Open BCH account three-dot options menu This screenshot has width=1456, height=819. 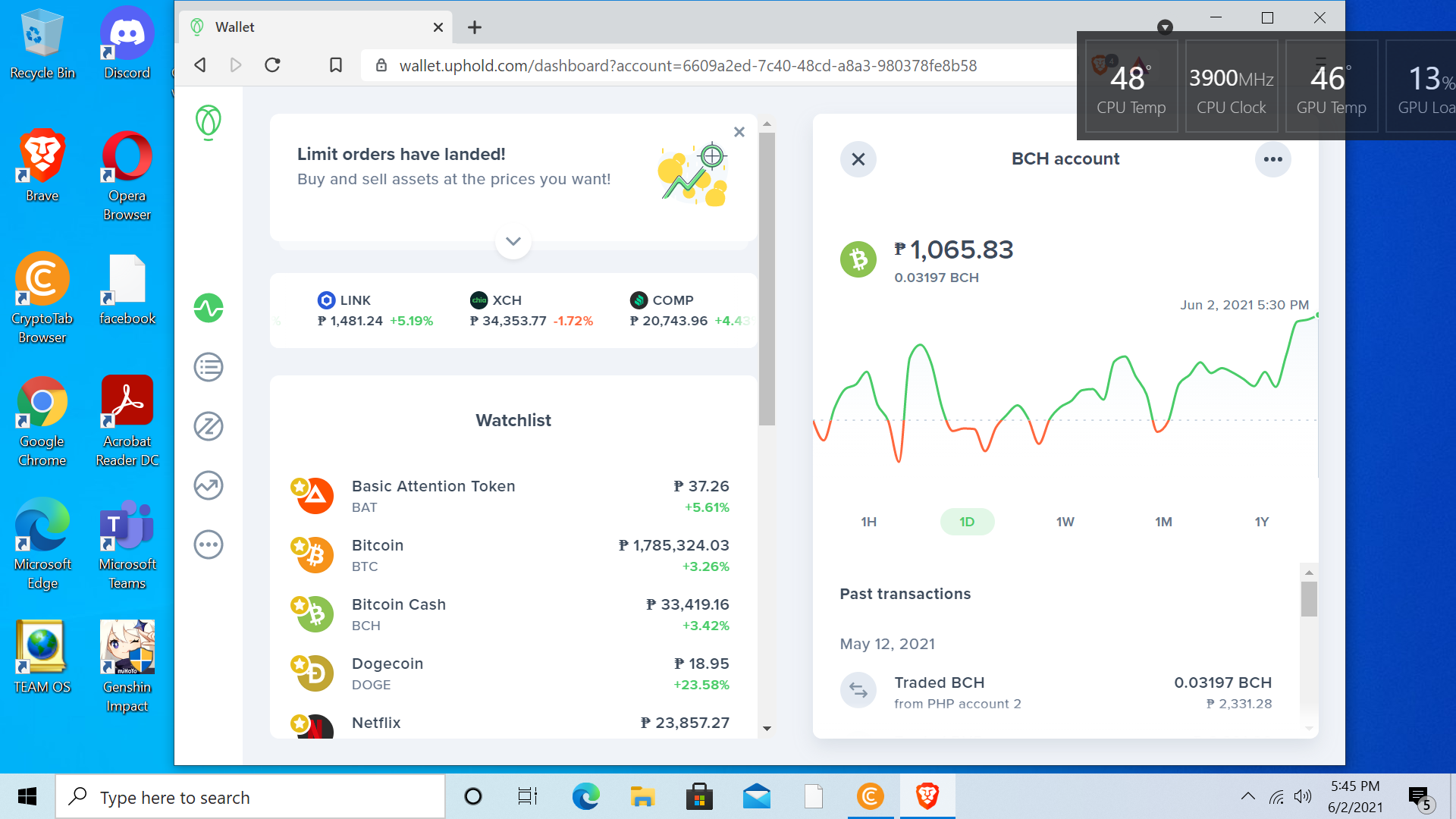click(1273, 159)
